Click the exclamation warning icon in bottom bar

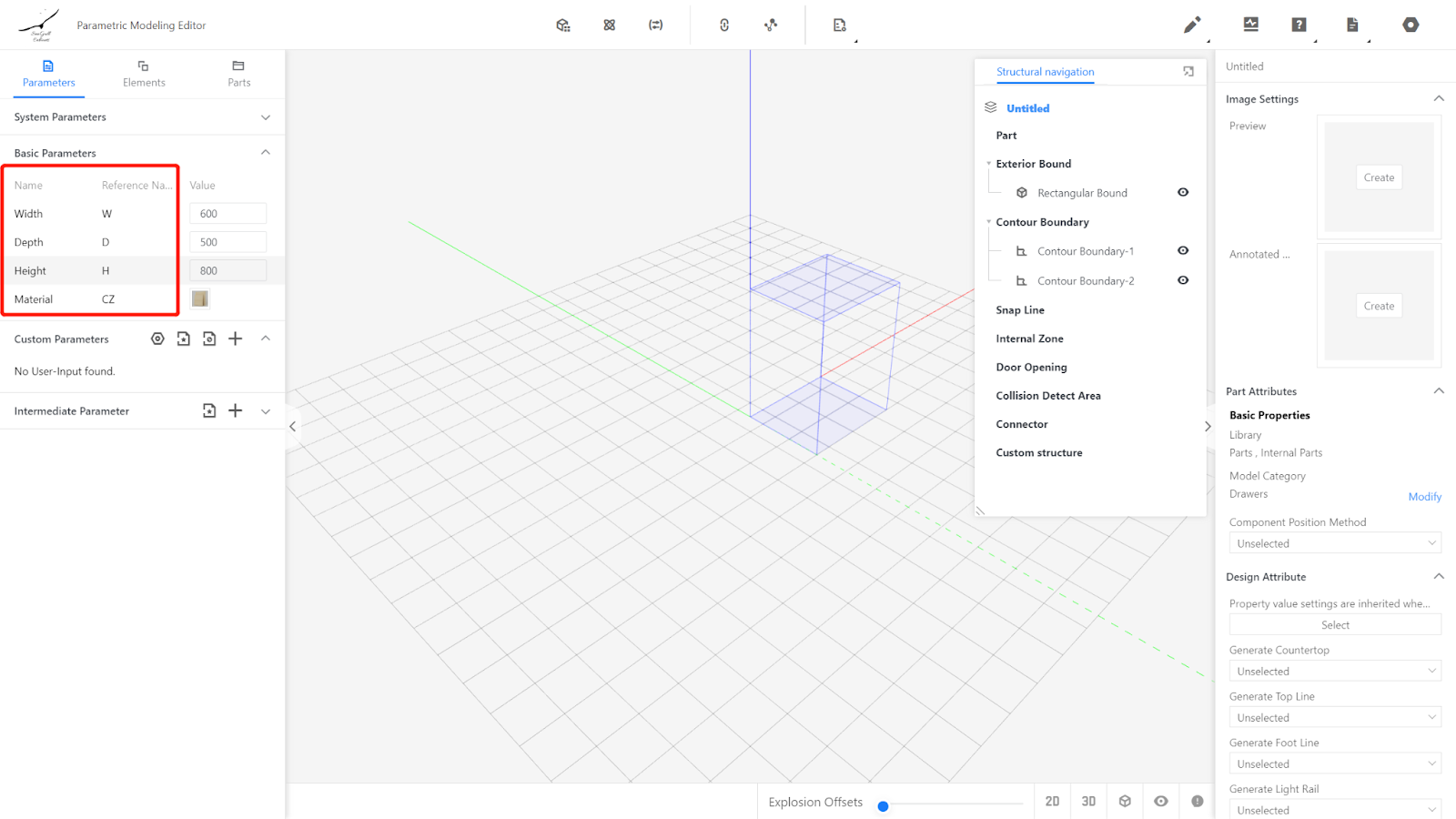tap(1197, 801)
